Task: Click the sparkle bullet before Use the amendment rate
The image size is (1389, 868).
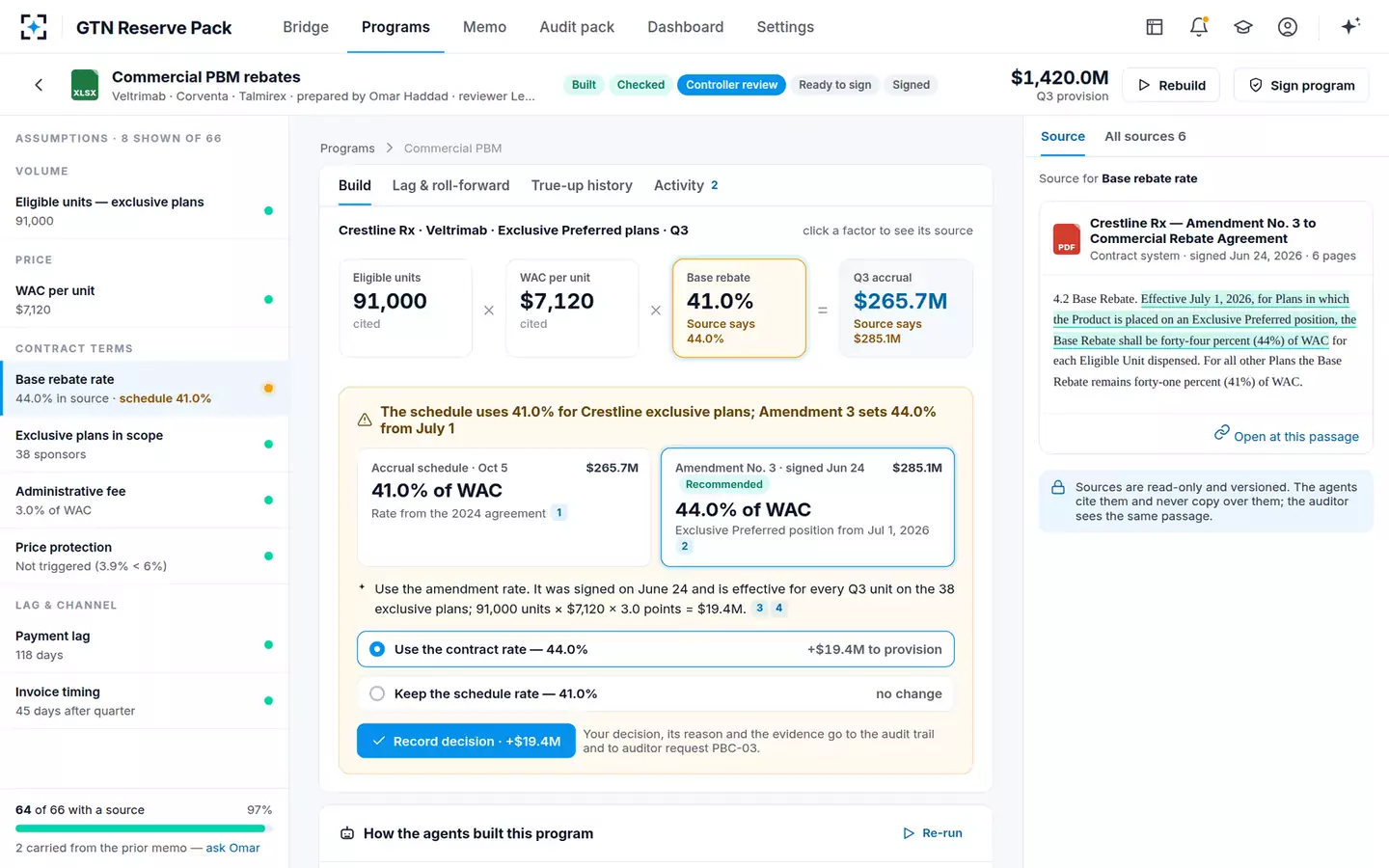Action: (362, 587)
